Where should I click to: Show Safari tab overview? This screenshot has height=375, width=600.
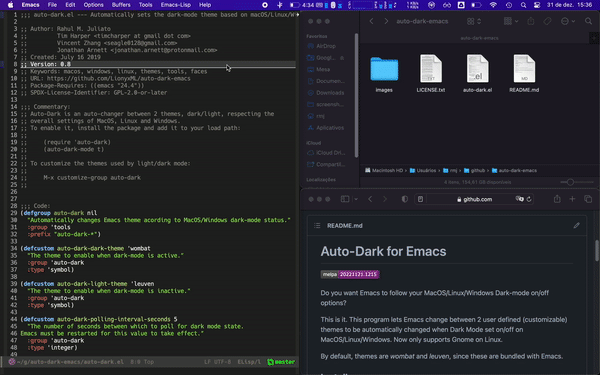click(588, 199)
